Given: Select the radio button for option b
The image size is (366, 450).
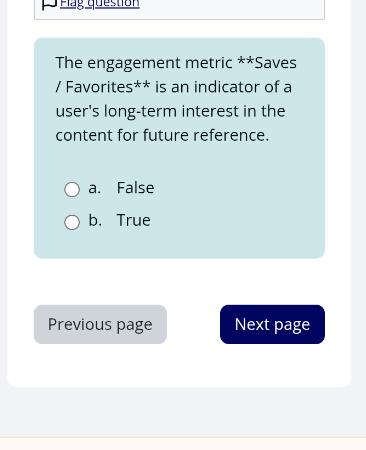Looking at the screenshot, I should click(72, 222).
